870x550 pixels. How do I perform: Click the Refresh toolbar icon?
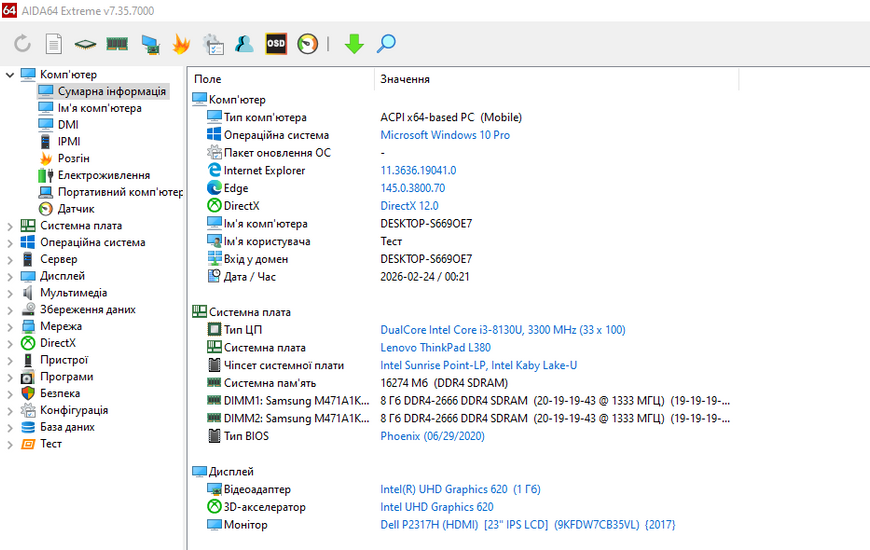click(x=23, y=44)
